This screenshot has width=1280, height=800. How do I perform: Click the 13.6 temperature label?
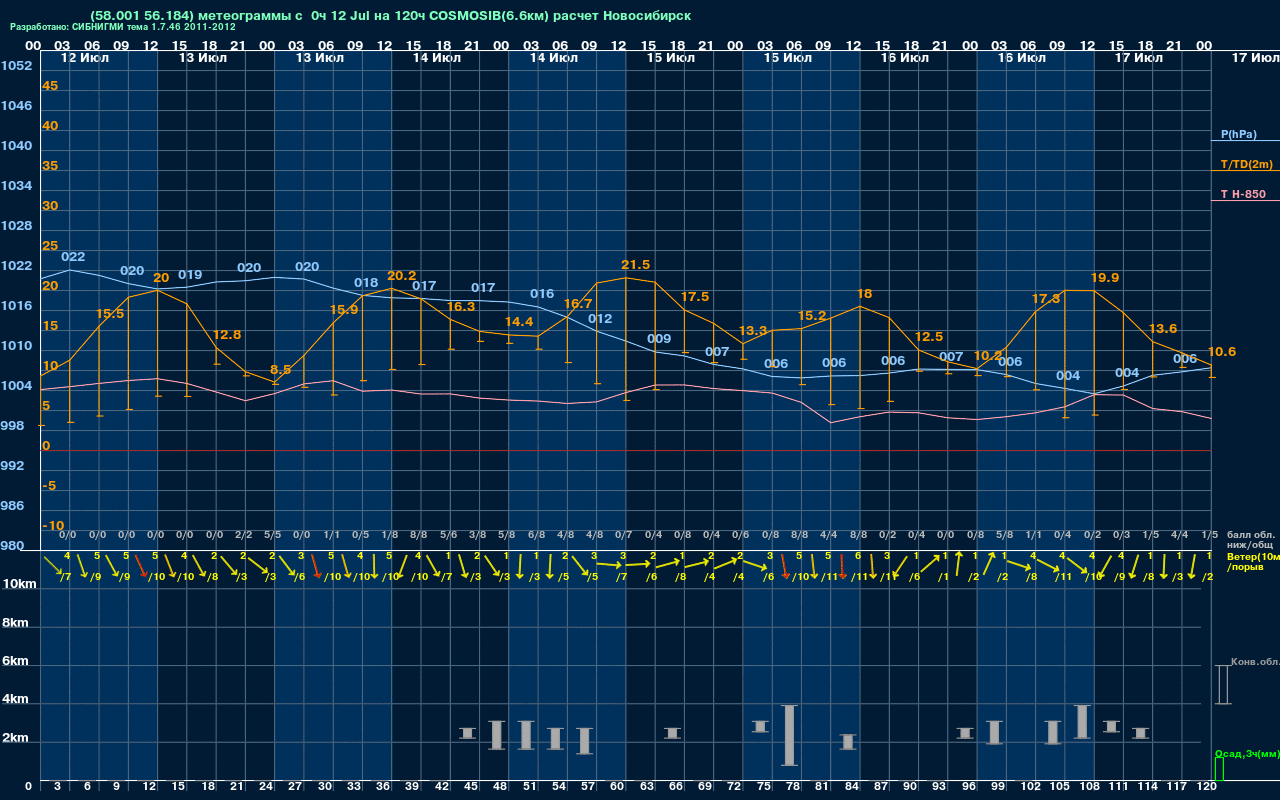pyautogui.click(x=1163, y=329)
